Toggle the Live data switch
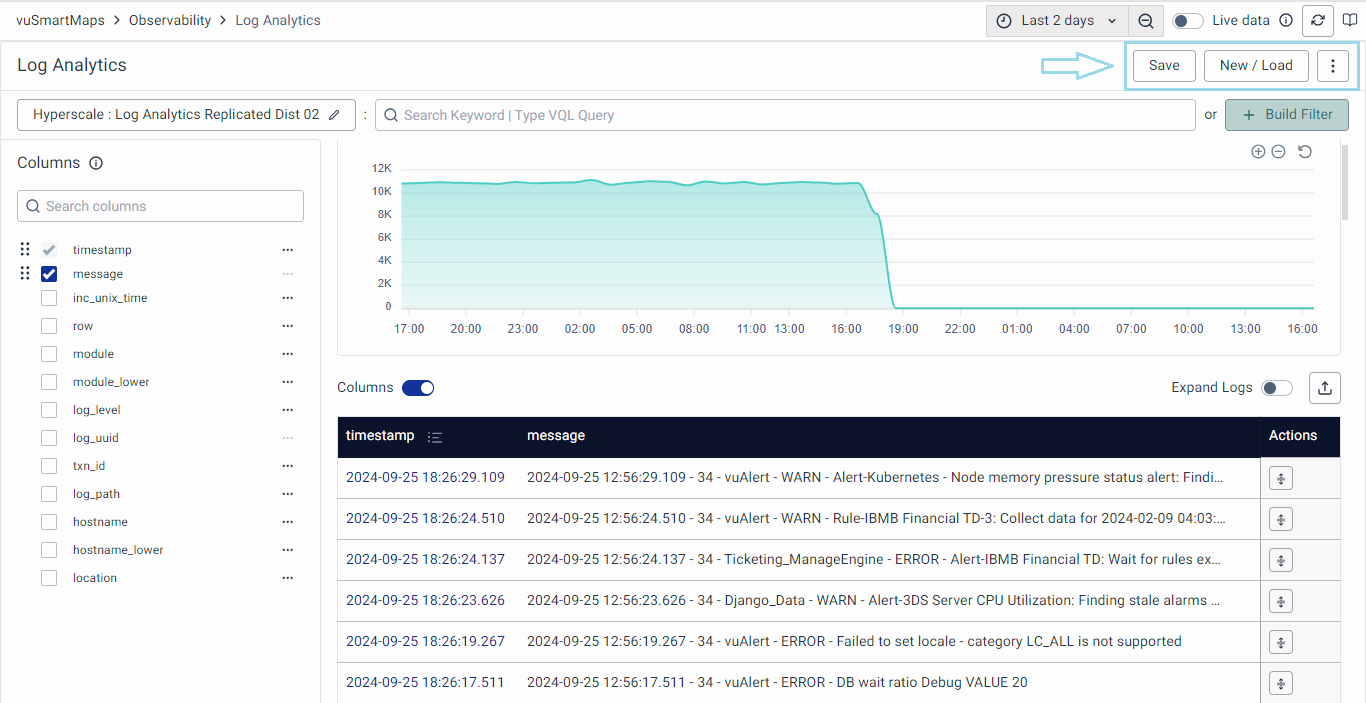This screenshot has width=1366, height=703. pyautogui.click(x=1187, y=21)
